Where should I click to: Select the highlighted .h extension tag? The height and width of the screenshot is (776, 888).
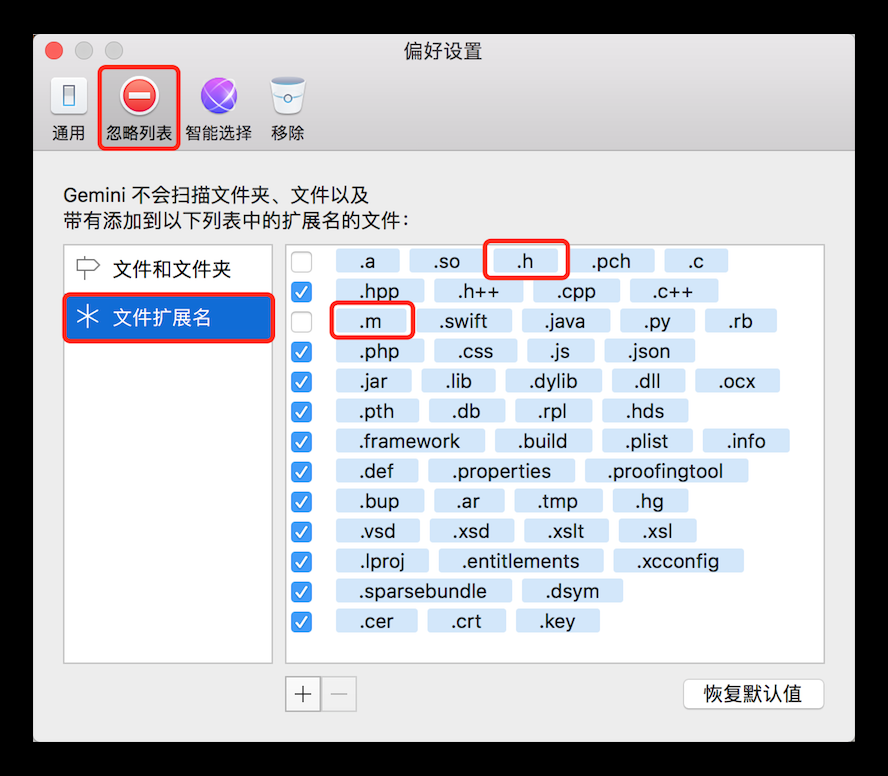click(526, 260)
